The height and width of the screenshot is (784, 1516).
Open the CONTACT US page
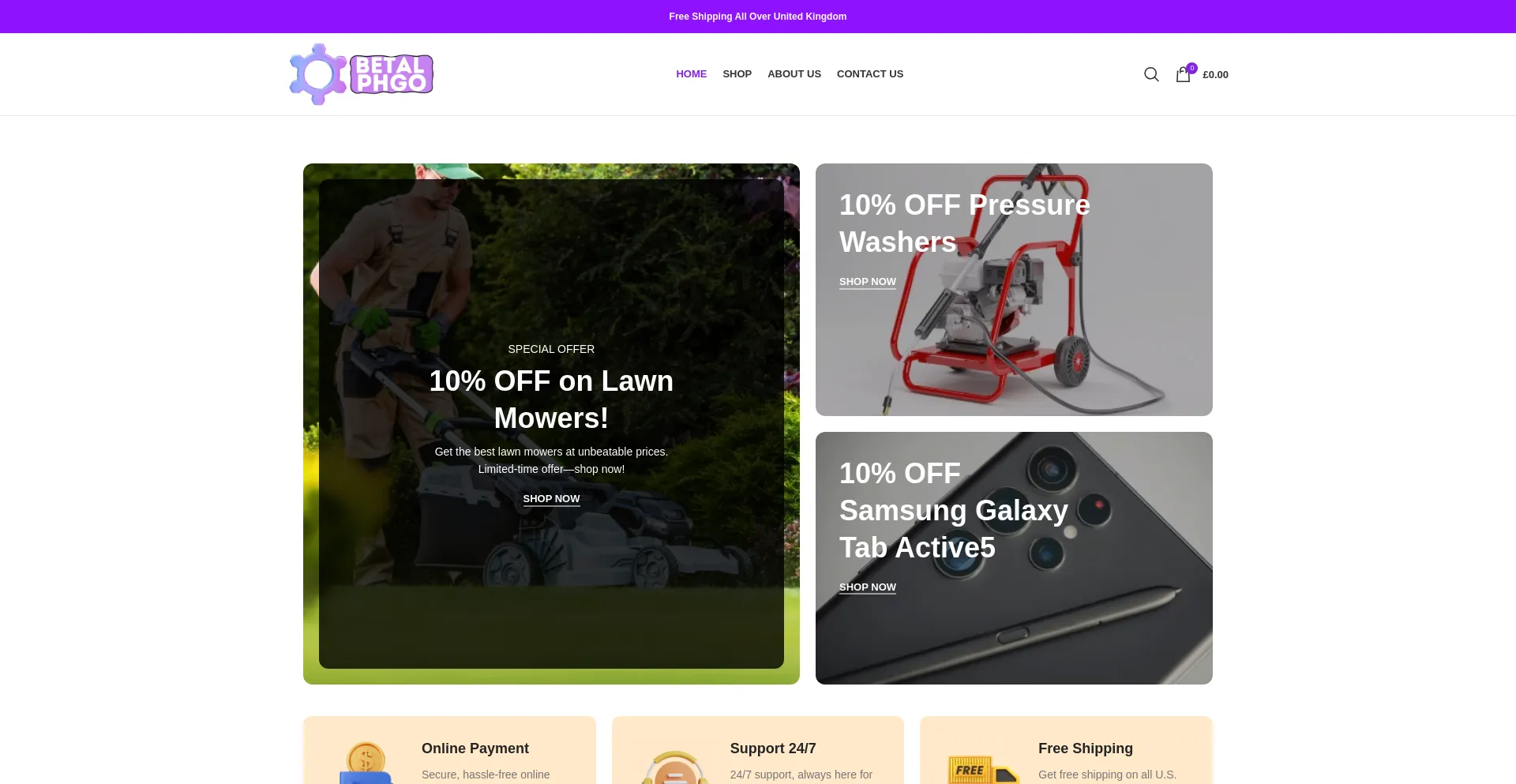(x=870, y=74)
